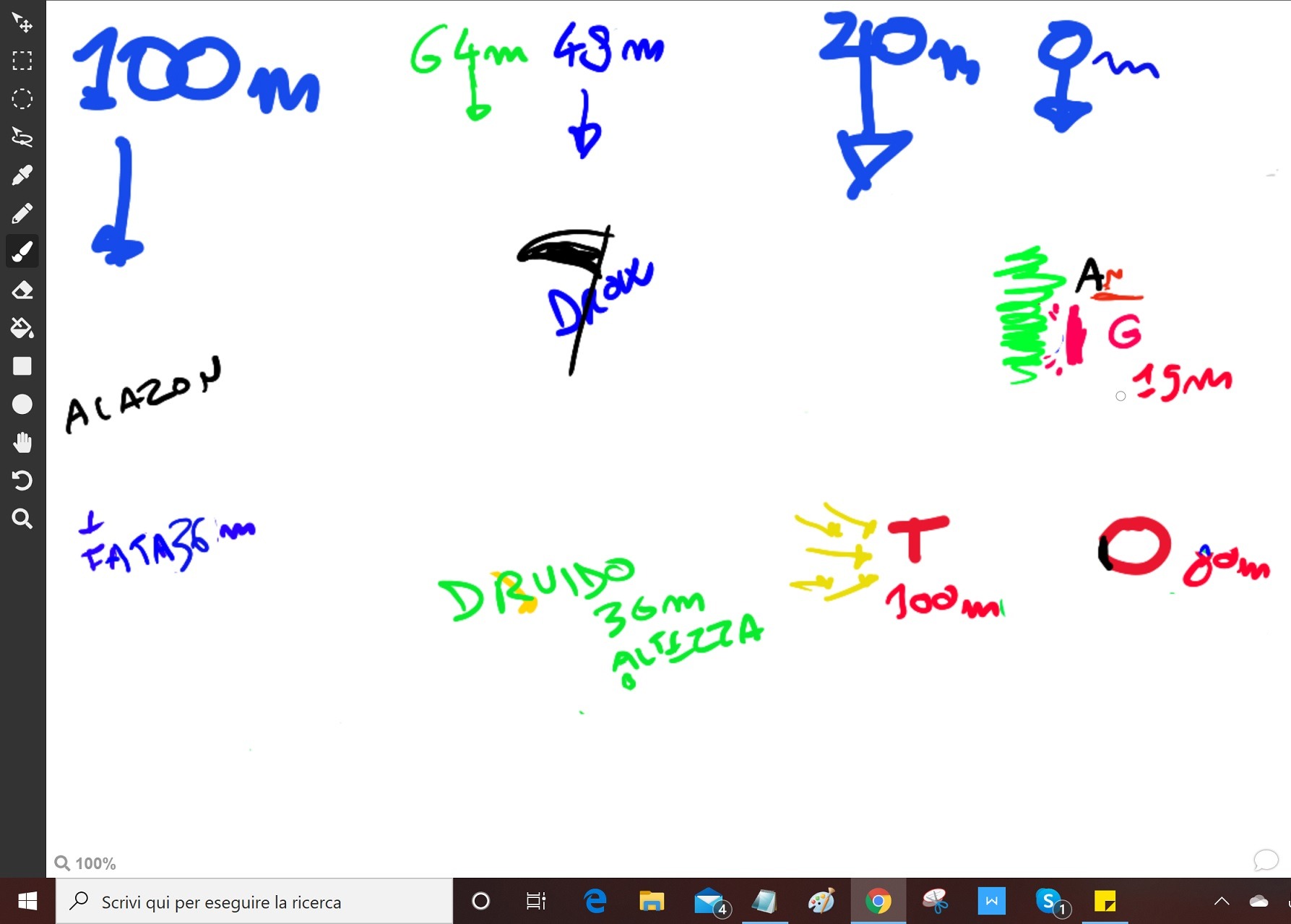Viewport: 1291px width, 924px height.
Task: Select the Brush tool
Action: pyautogui.click(x=22, y=251)
